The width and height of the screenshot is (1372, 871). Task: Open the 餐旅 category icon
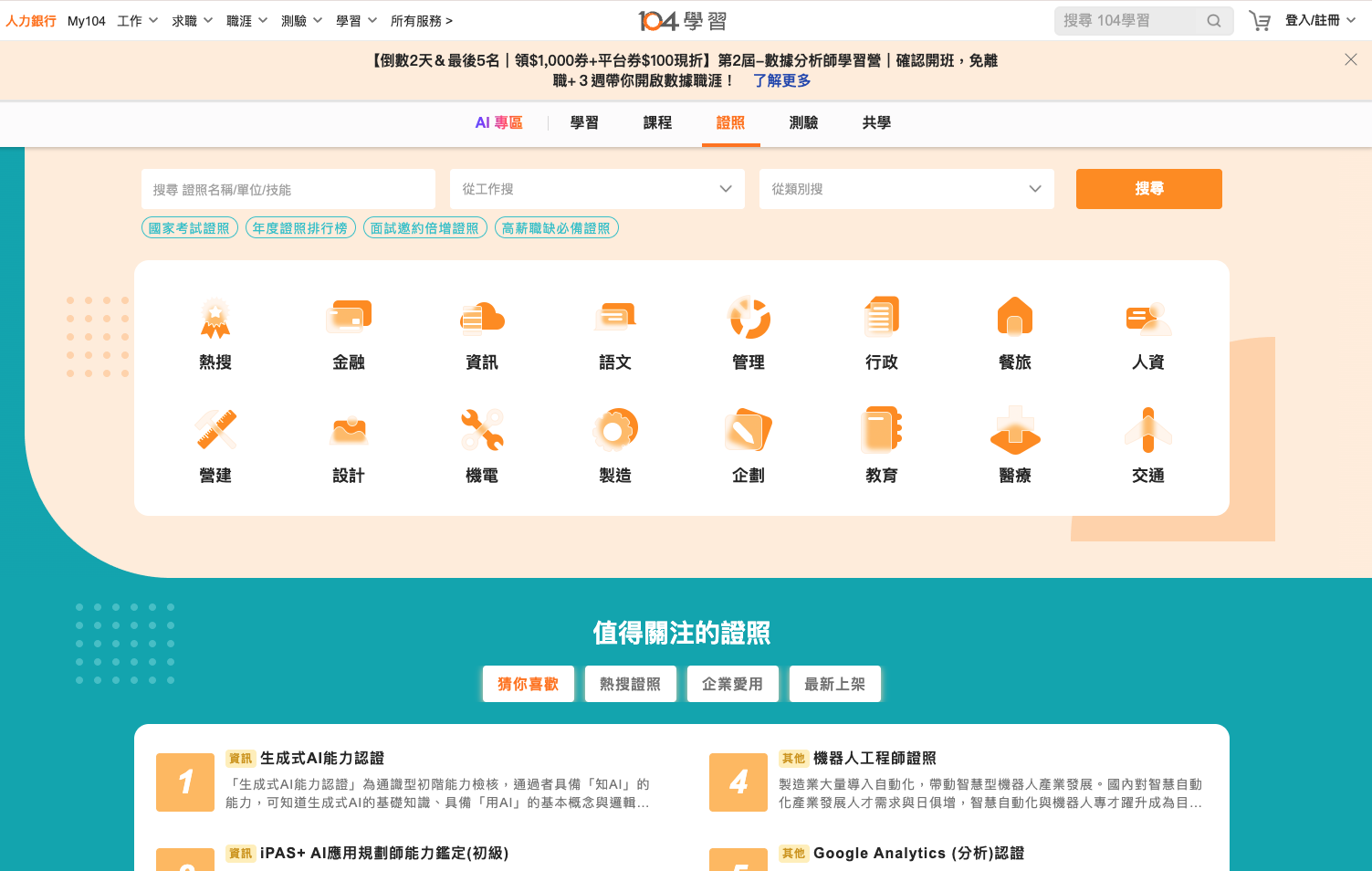point(1015,318)
